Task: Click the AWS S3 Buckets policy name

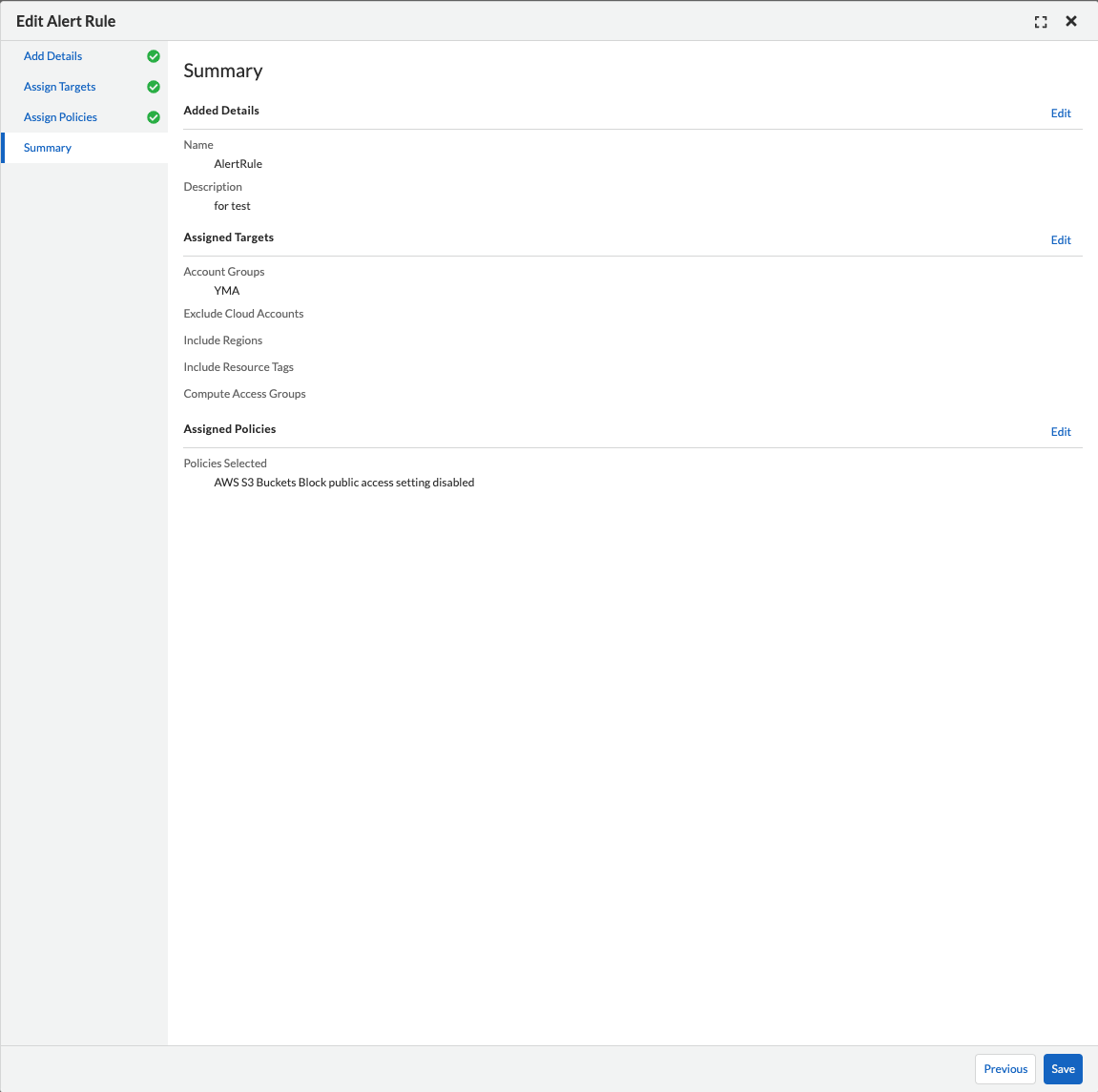Action: (344, 483)
